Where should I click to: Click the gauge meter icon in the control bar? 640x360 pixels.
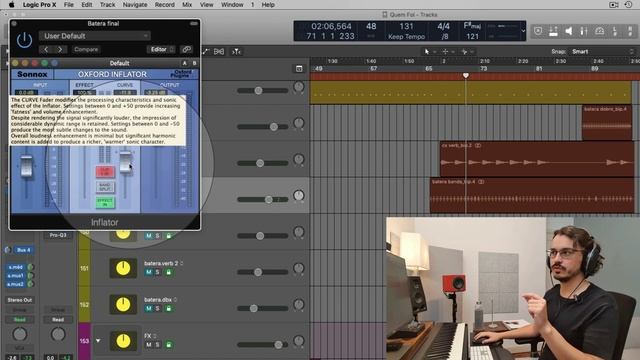click(x=600, y=31)
